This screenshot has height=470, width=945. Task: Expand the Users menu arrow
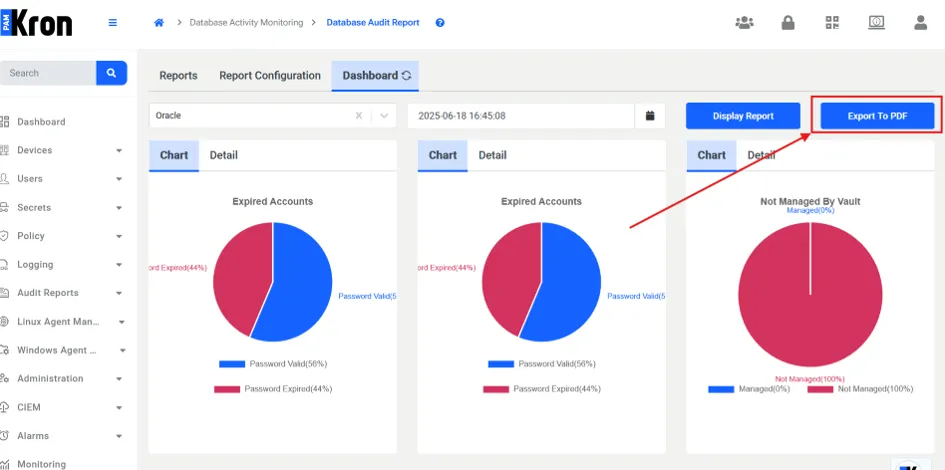coord(119,179)
